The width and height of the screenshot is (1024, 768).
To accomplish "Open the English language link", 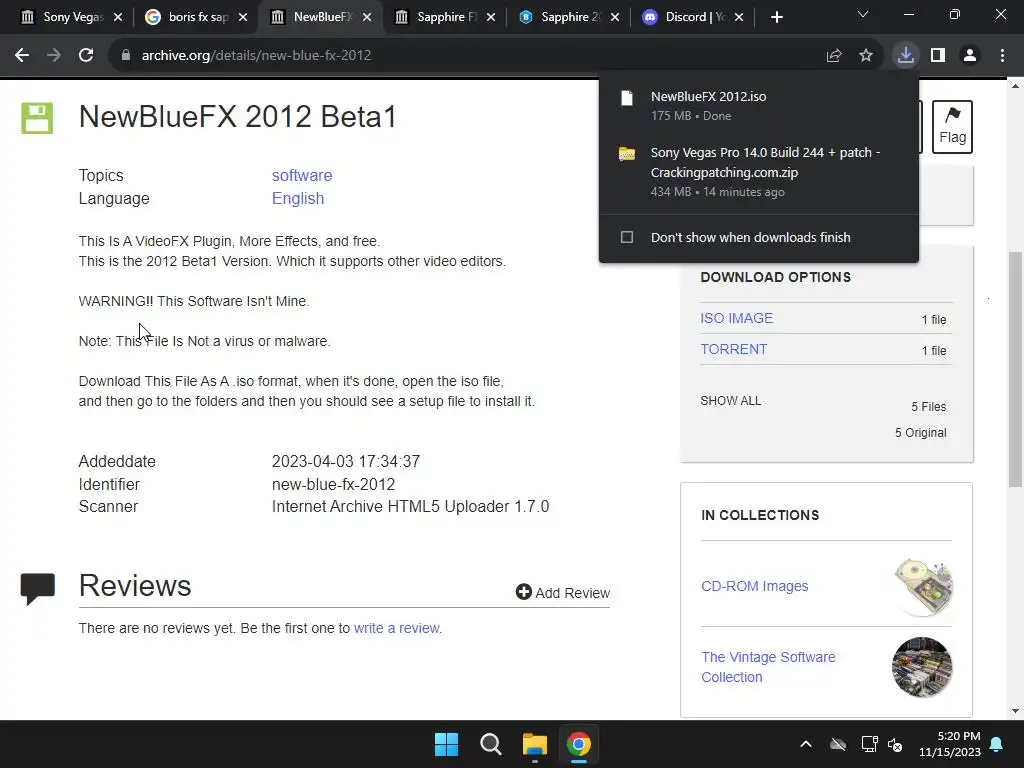I will click(298, 199).
